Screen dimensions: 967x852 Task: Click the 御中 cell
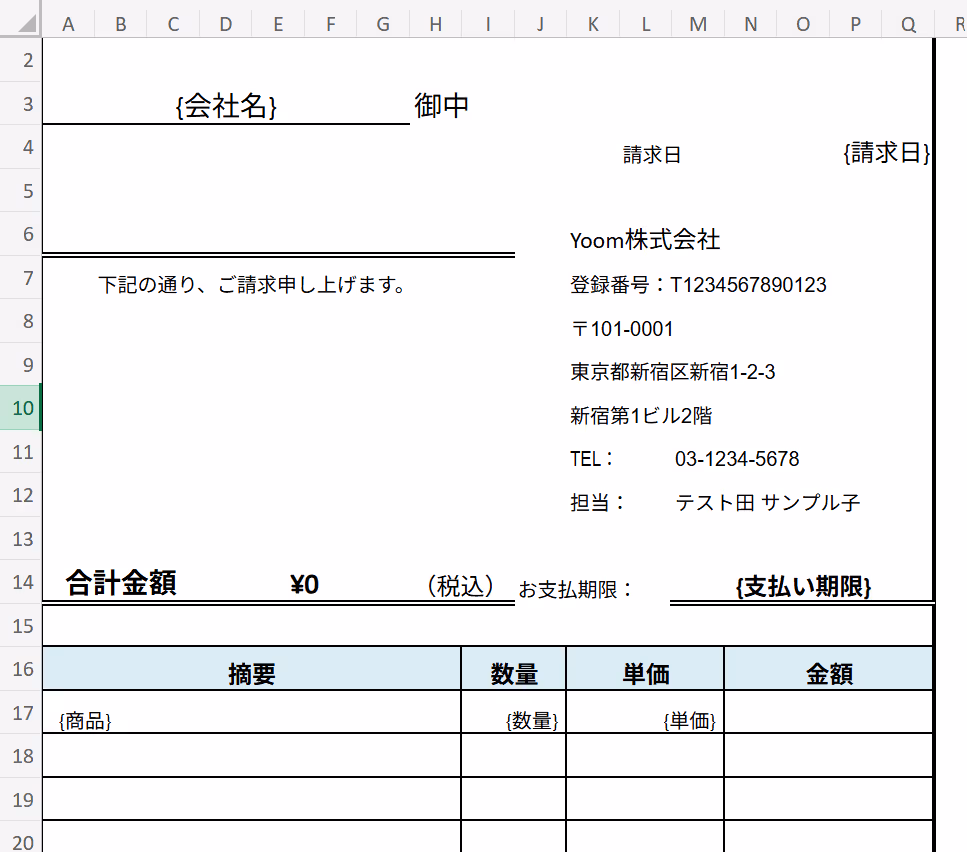point(442,106)
